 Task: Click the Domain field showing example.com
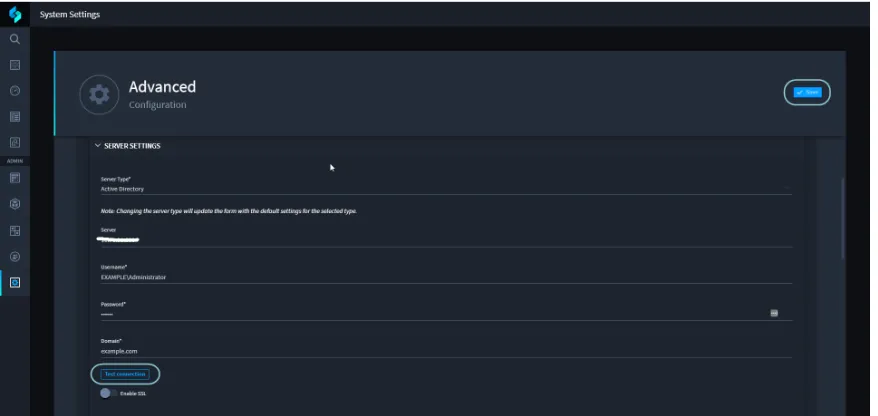tap(446, 352)
